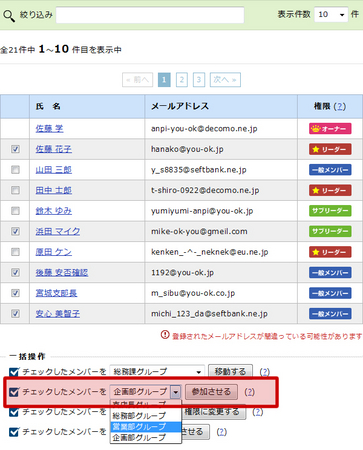Screen dimensions: 363x450
Task: Open member 山田 三郎 profile link
Action: click(54, 170)
